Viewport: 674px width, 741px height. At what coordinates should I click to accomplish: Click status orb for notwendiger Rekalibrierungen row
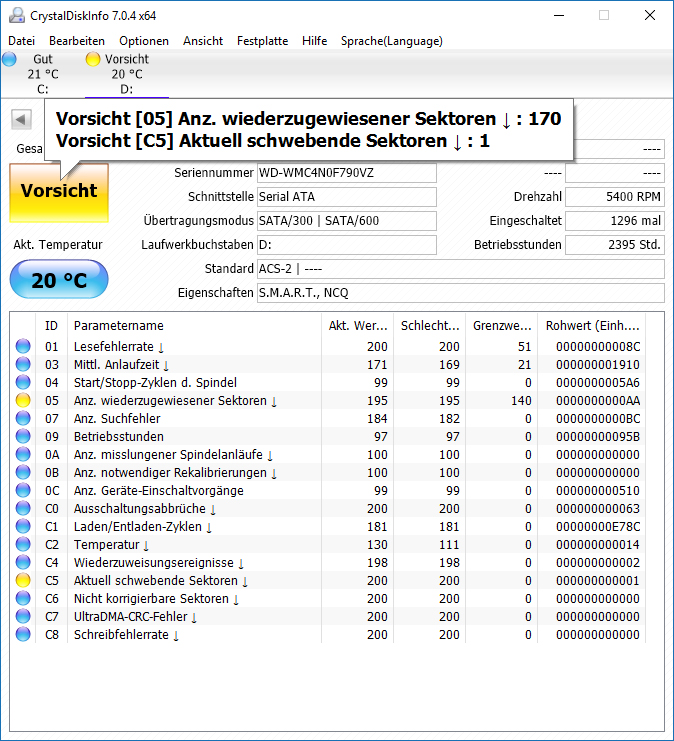click(x=23, y=472)
